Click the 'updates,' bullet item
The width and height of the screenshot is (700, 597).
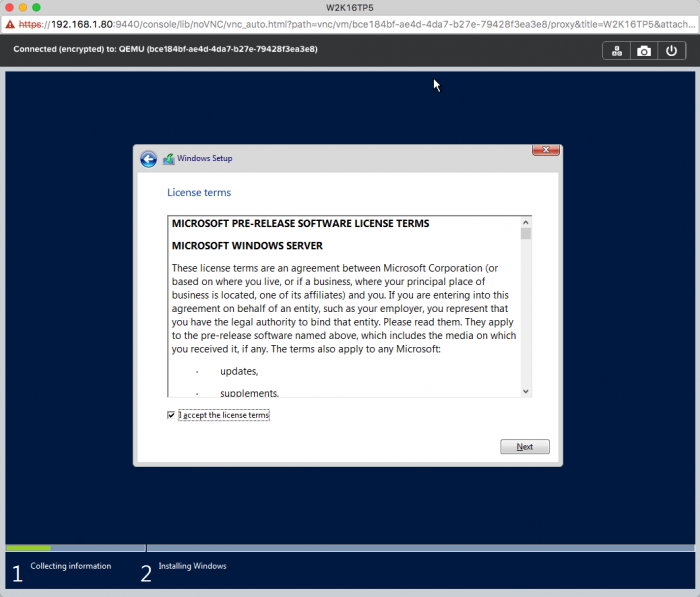pyautogui.click(x=239, y=372)
